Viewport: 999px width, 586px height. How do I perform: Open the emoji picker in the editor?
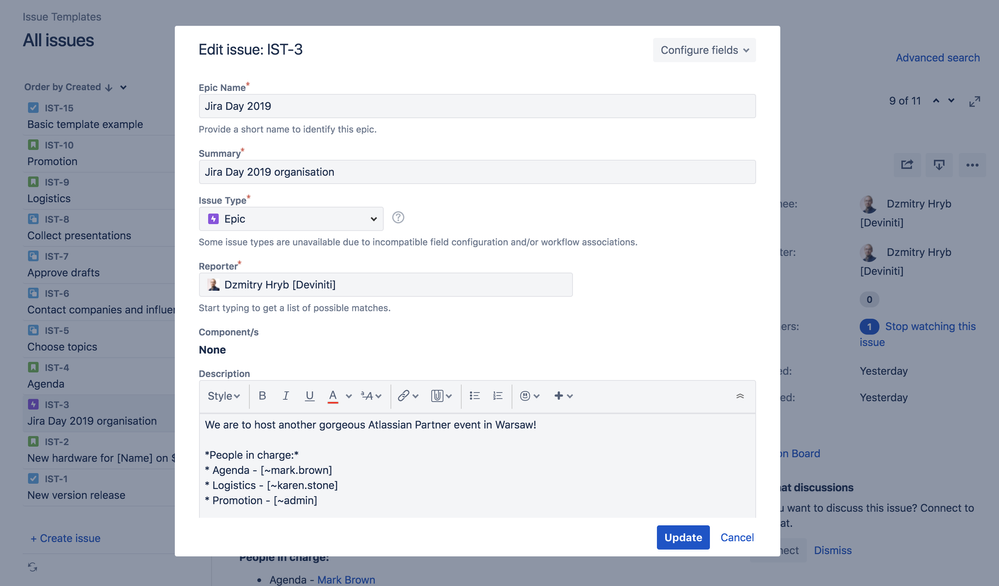tap(527, 395)
